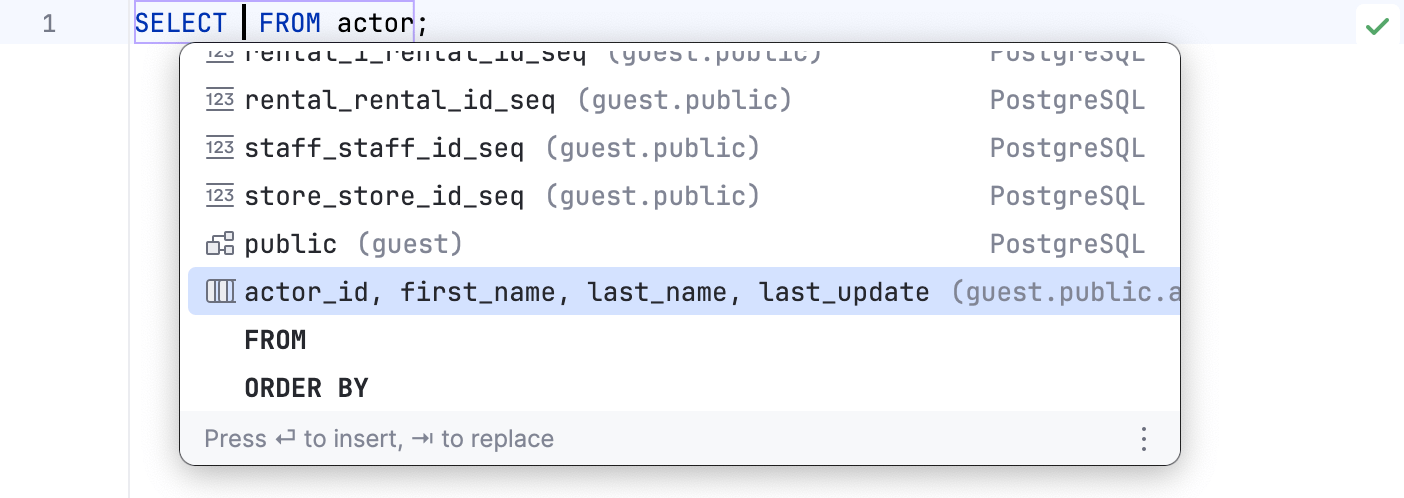Open the completion popup three-dots menu
This screenshot has height=498, width=1404.
click(1144, 439)
